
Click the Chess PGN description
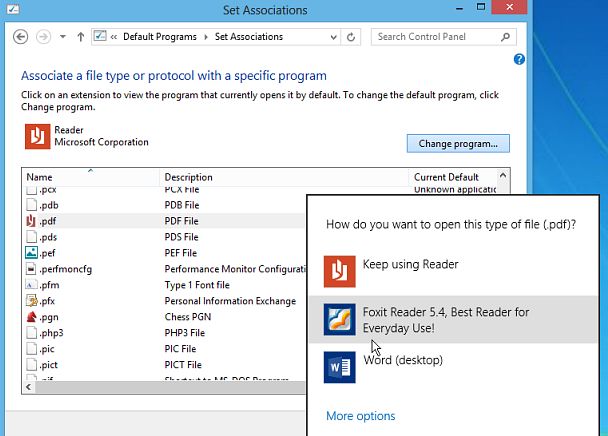coord(188,317)
